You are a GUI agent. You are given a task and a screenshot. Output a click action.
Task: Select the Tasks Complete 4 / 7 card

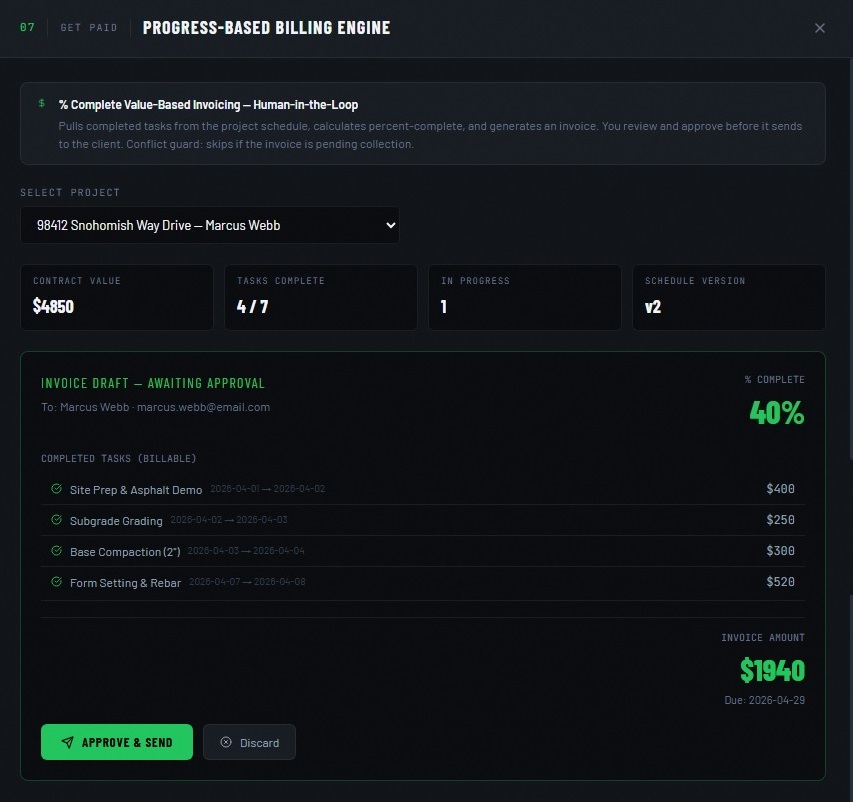pos(320,297)
